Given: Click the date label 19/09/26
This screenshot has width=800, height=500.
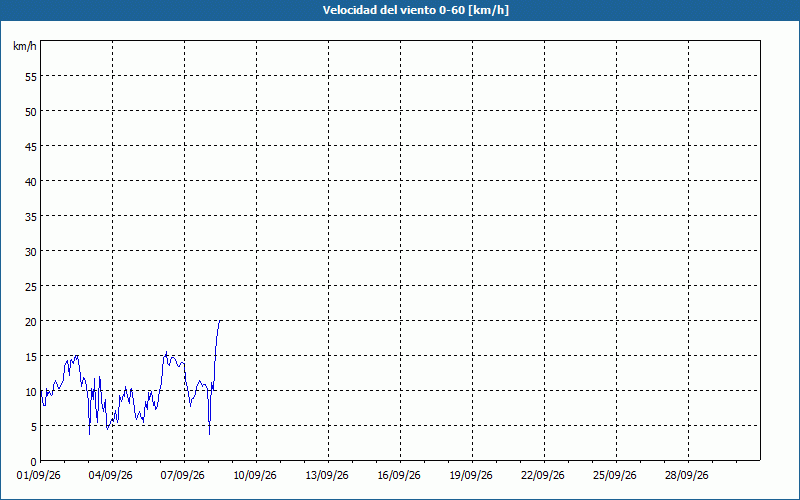Looking at the screenshot, I should coord(471,476).
